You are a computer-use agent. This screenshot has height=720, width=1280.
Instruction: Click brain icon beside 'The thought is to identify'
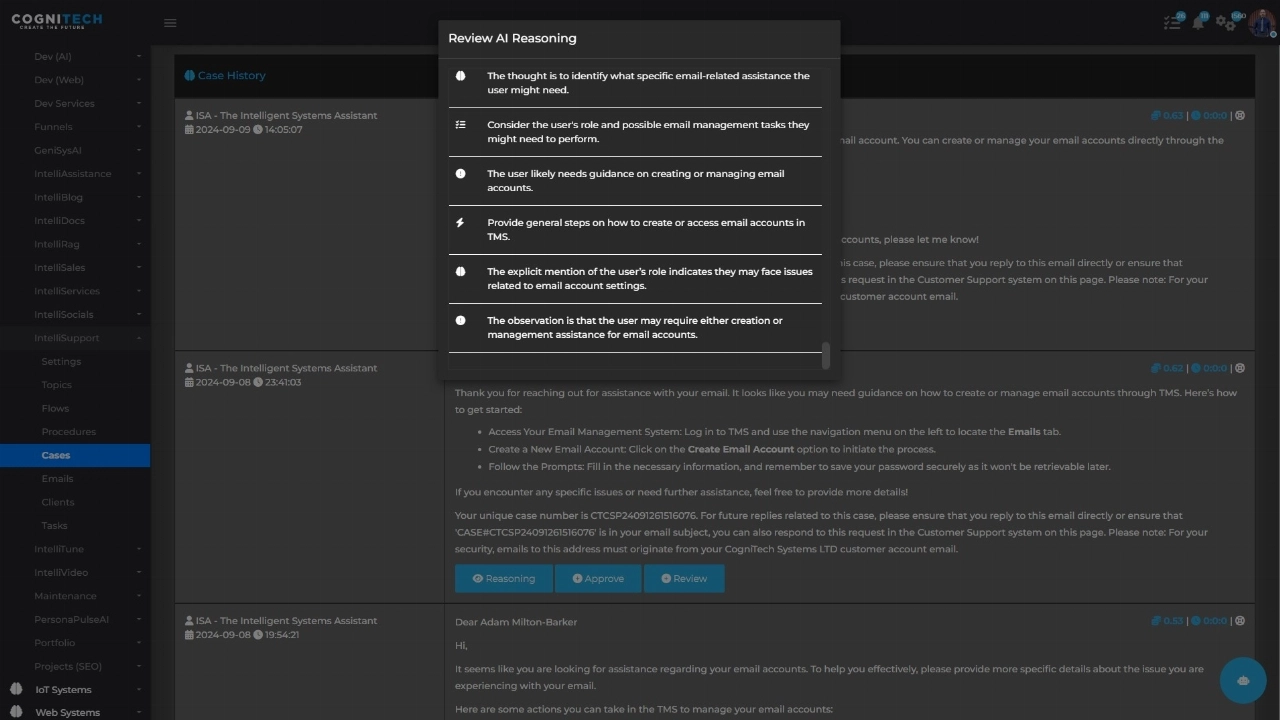point(460,76)
